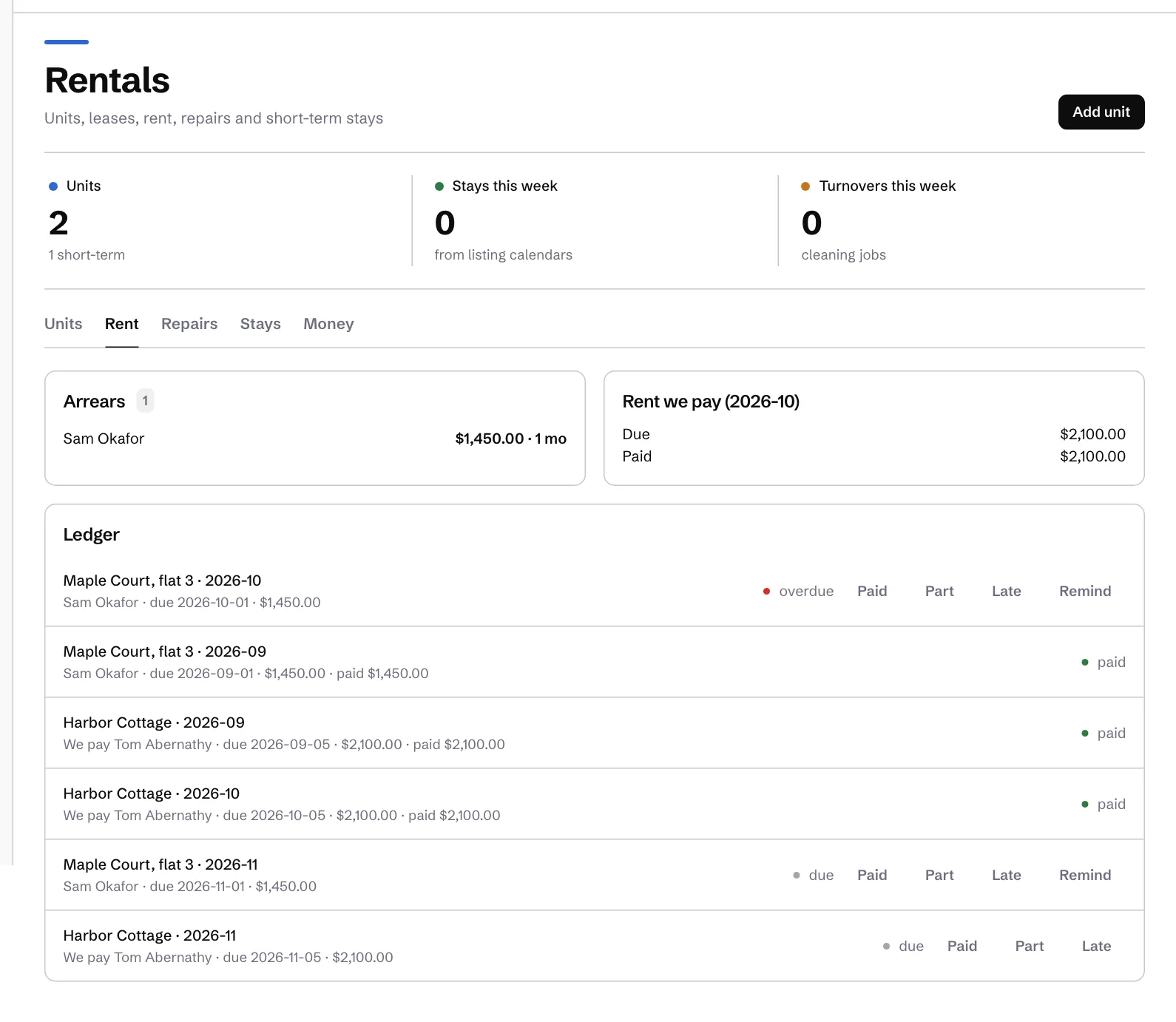Mark Maple Court 2026-10 as Part paid
Screen dimensions: 1176x1022
pos(939,591)
